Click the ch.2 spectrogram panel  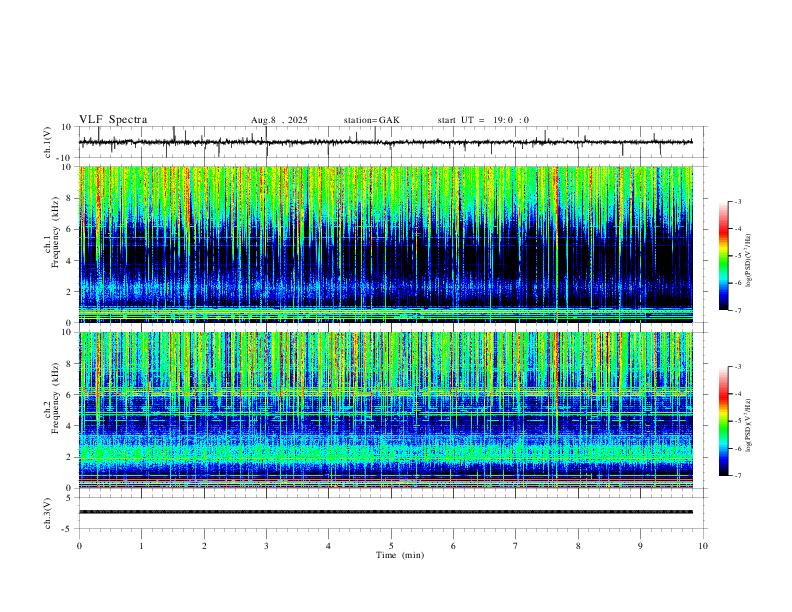(385, 410)
